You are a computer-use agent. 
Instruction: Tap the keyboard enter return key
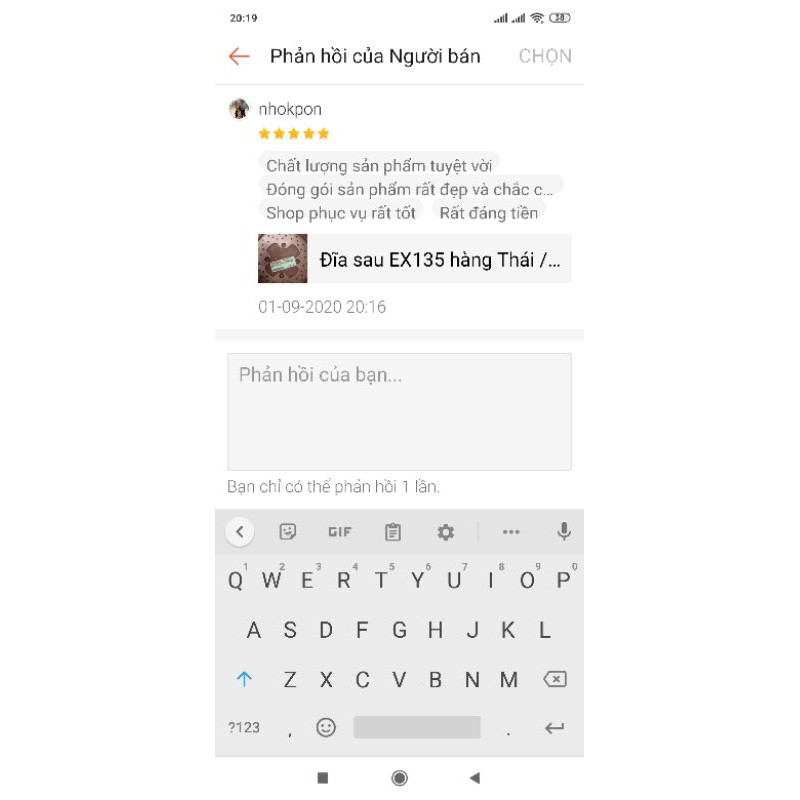[555, 728]
